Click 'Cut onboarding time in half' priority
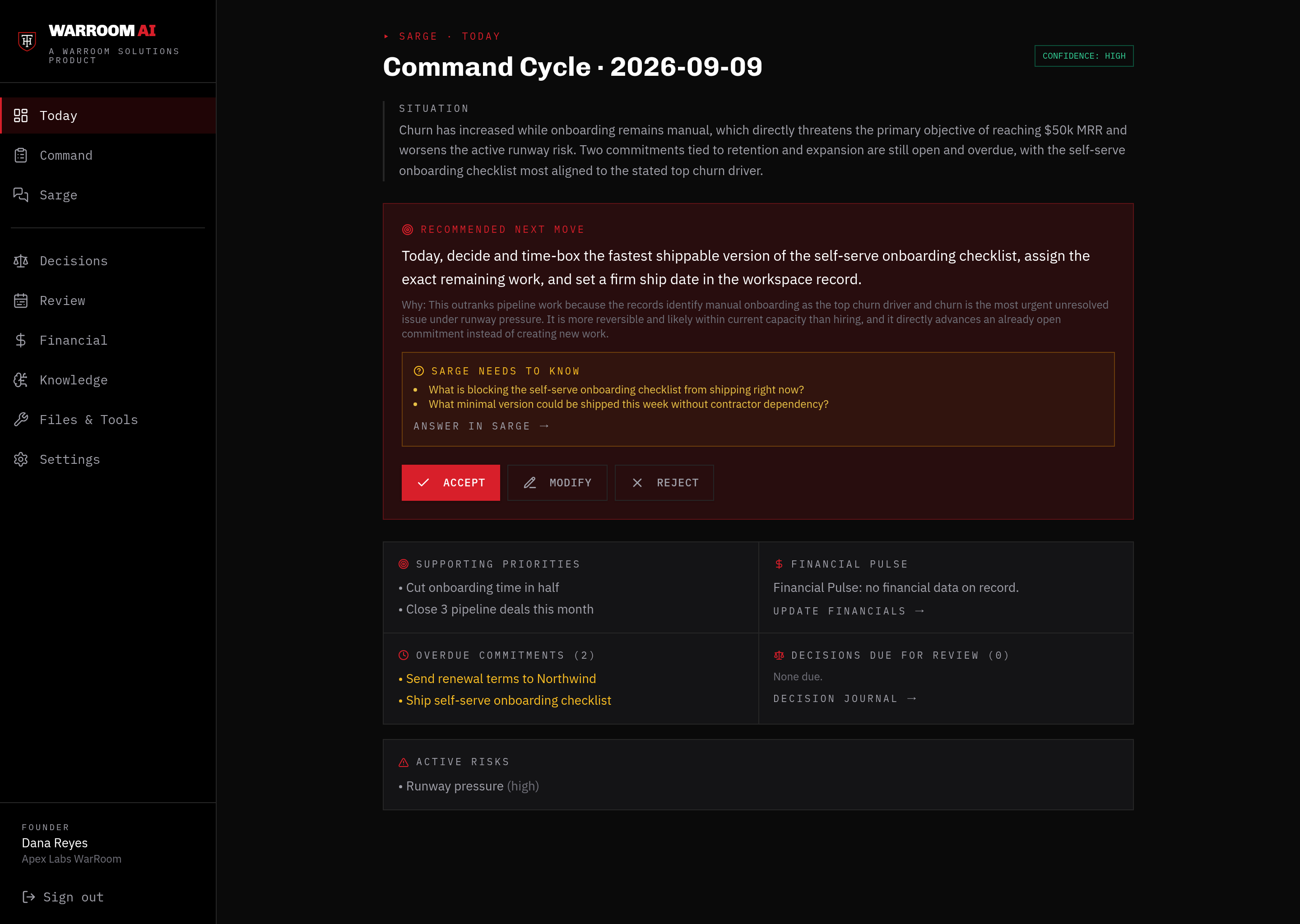The height and width of the screenshot is (924, 1300). click(482, 588)
